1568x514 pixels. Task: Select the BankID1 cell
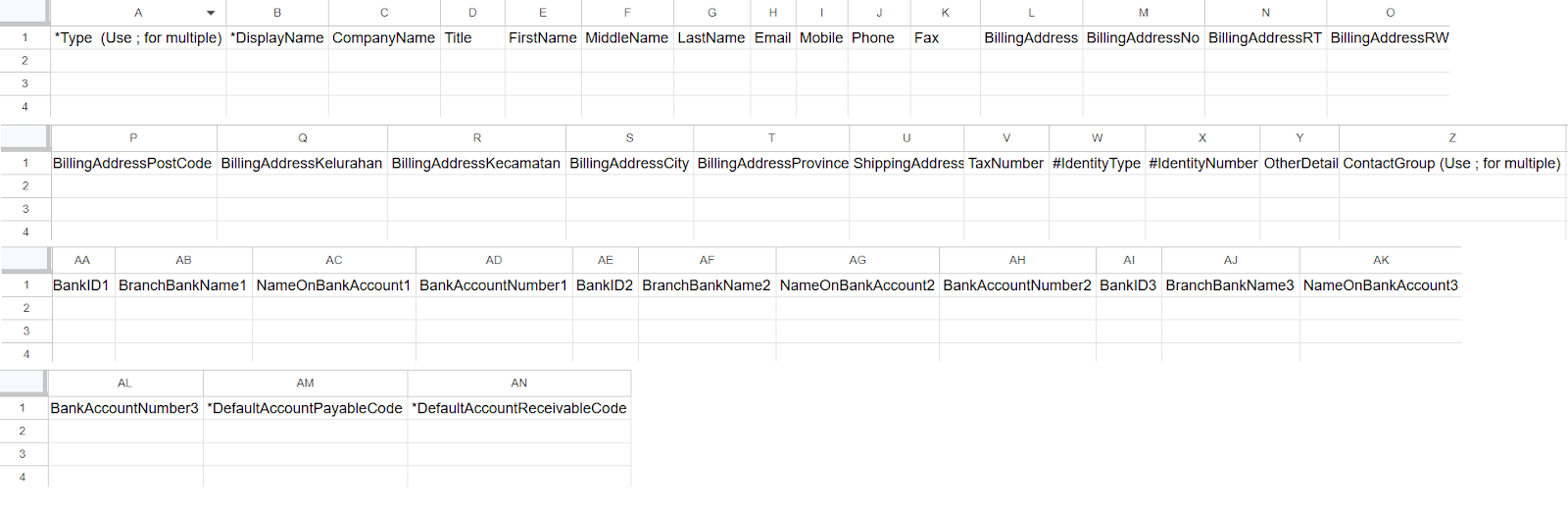pos(81,285)
